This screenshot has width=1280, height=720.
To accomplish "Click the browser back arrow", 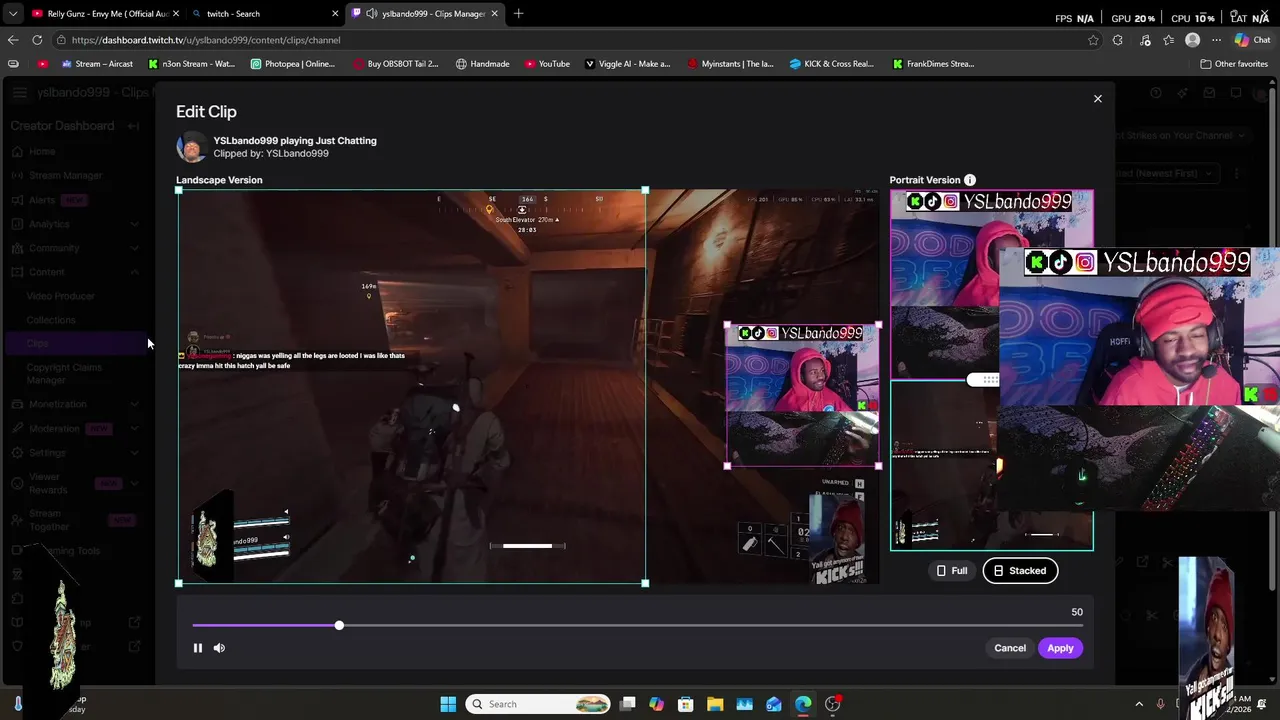I will click(x=13, y=40).
